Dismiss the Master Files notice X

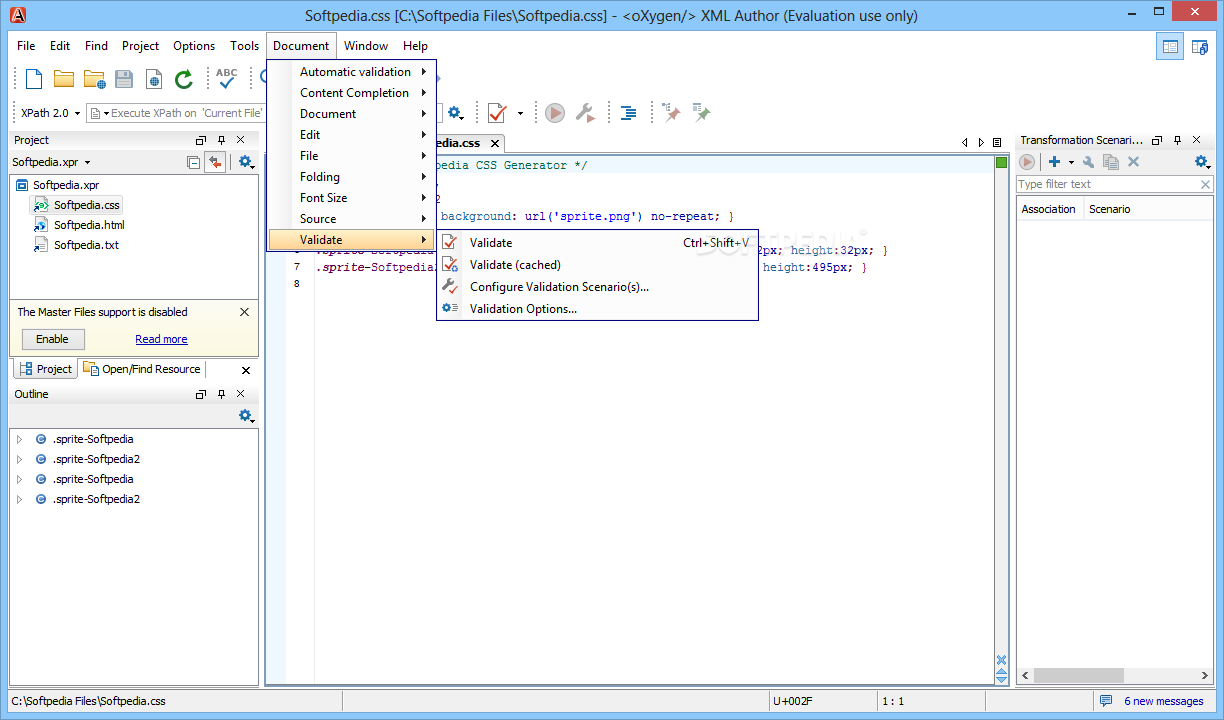(x=245, y=312)
